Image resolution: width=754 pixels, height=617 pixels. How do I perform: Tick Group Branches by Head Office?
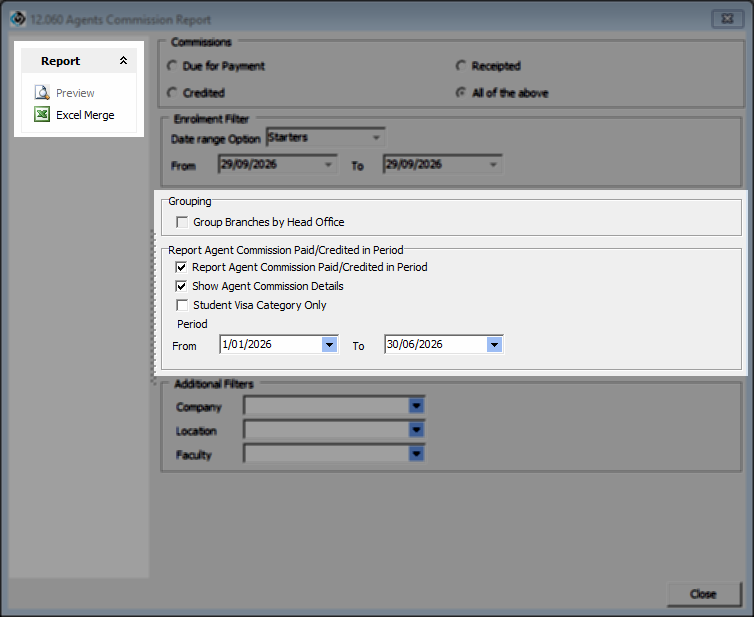(x=182, y=222)
